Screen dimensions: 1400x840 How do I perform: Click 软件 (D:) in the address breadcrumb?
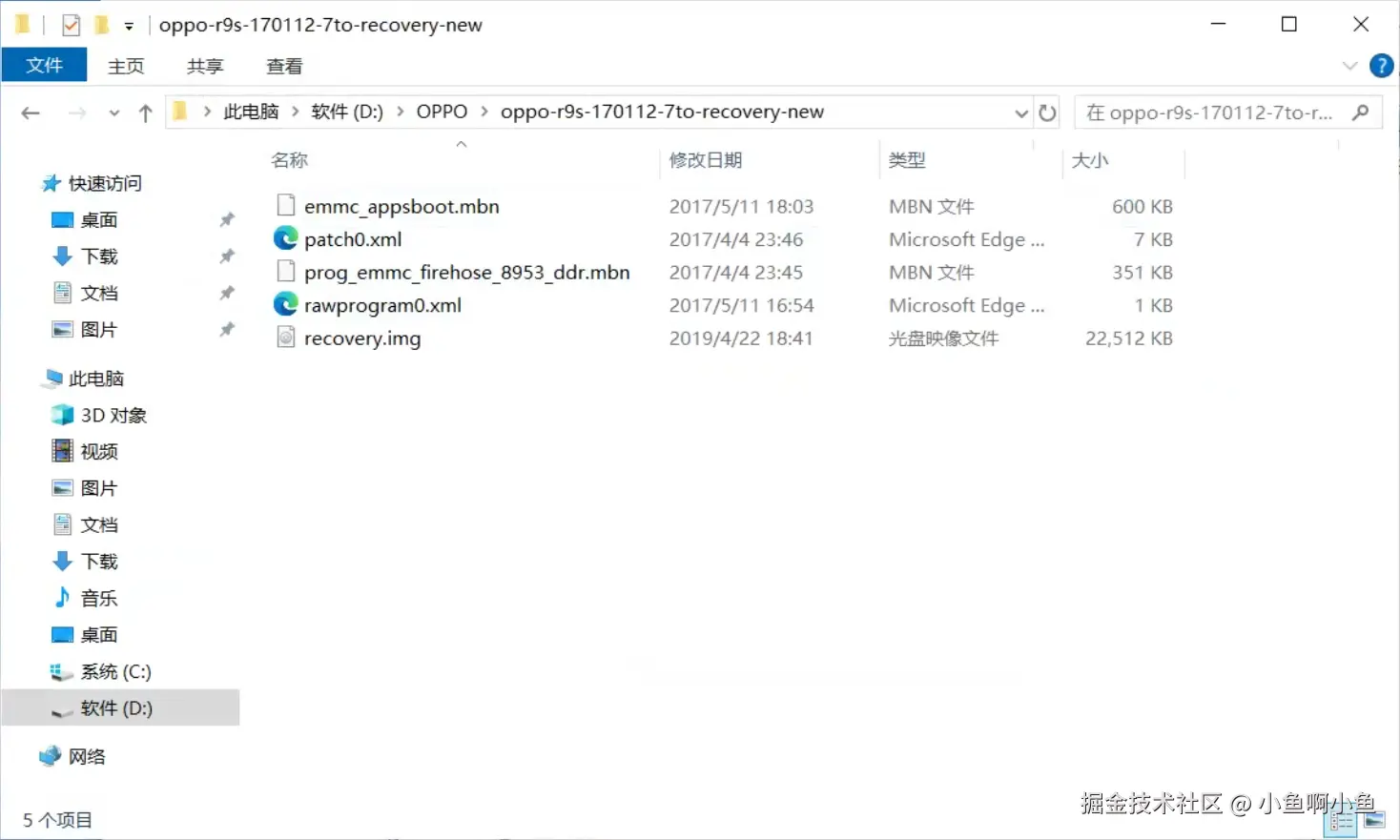pyautogui.click(x=347, y=112)
